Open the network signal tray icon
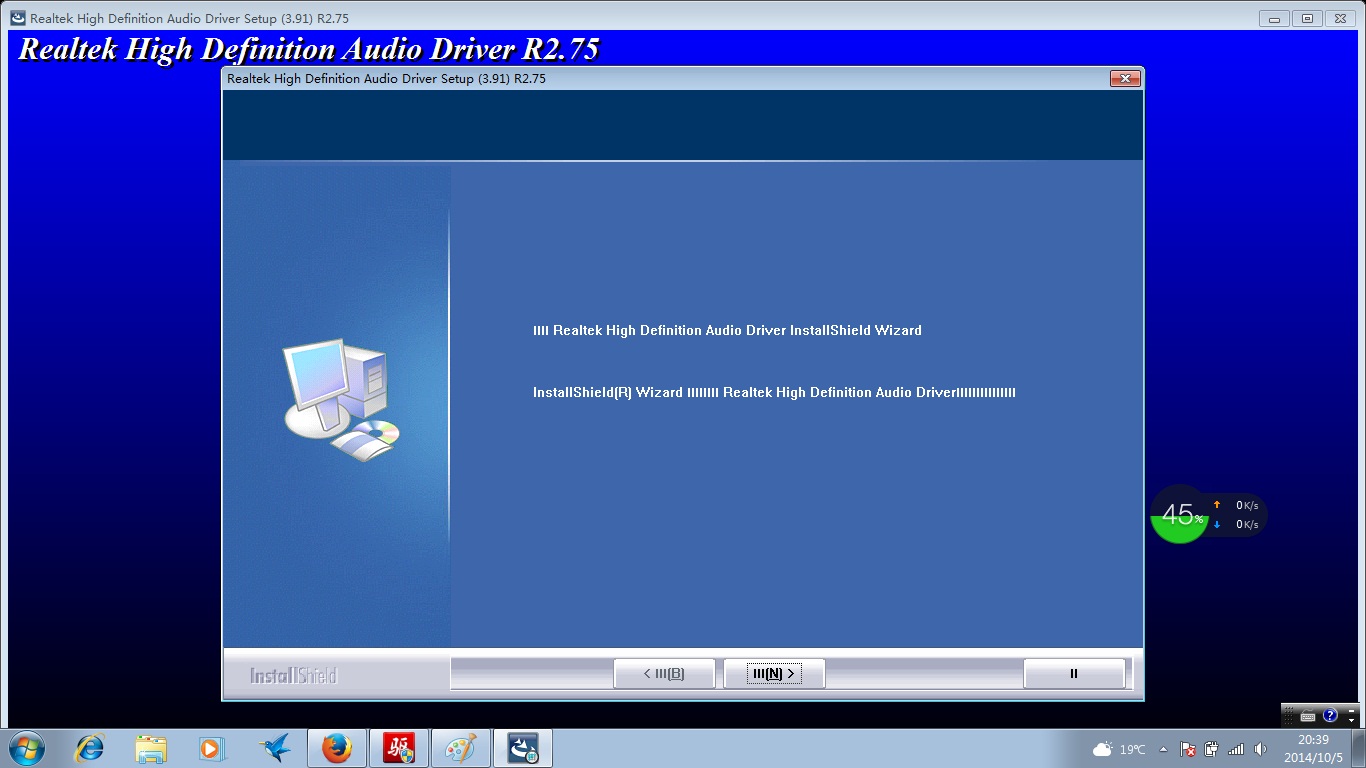 tap(1236, 749)
